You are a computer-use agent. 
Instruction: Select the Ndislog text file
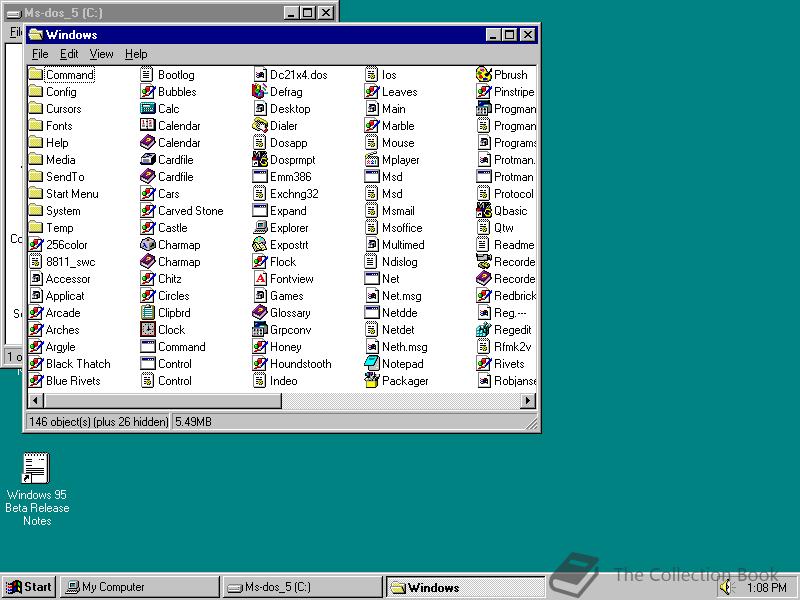371,262
